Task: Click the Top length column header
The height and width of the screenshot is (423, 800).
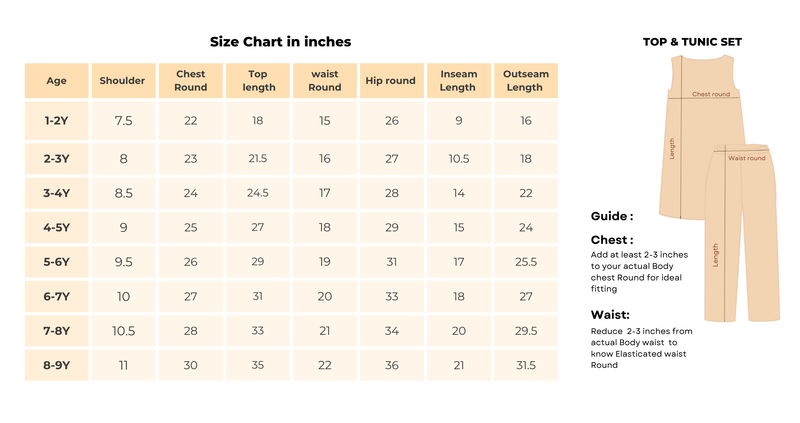Action: [x=257, y=81]
